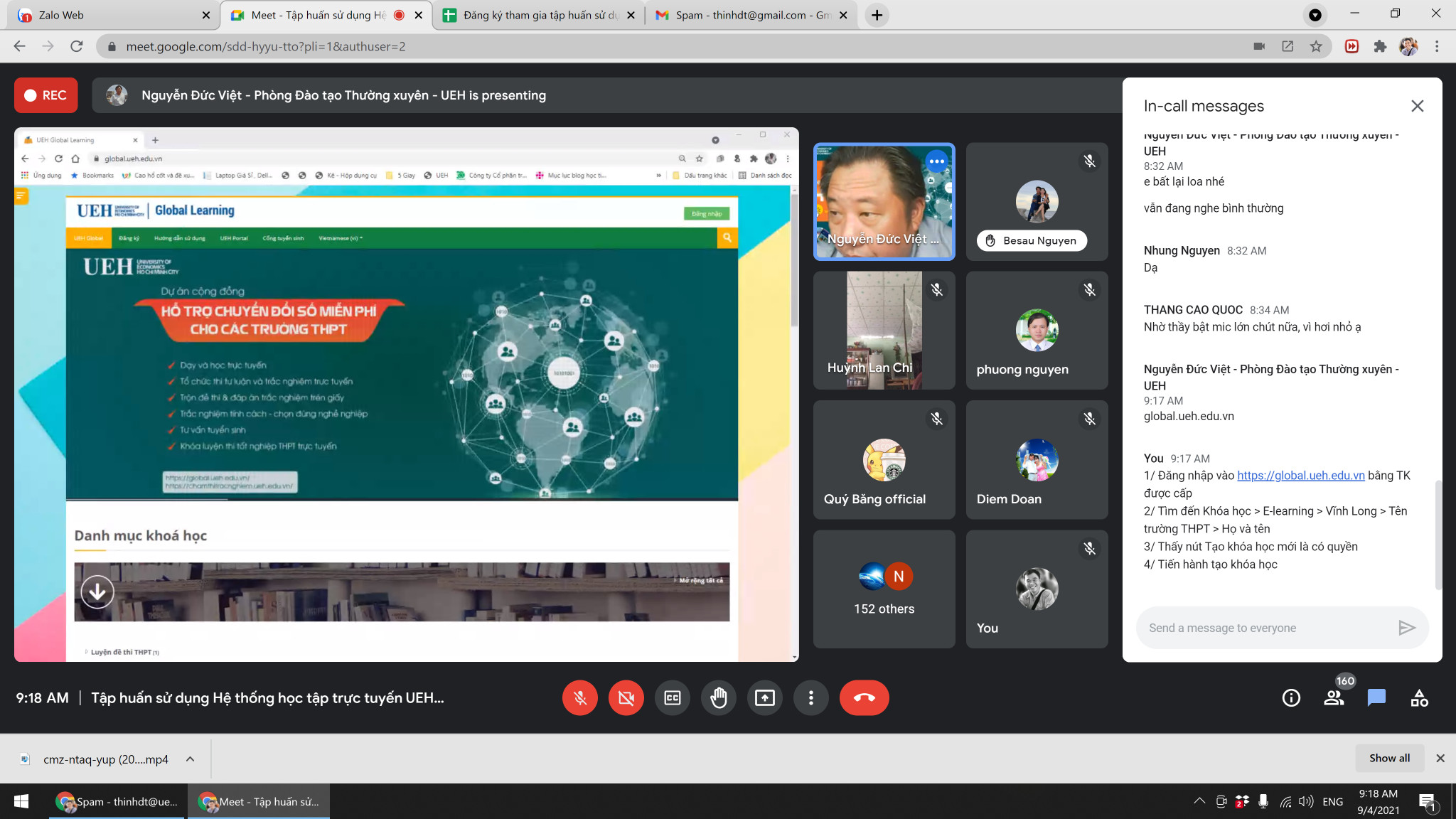Open the Wi-Fi network tray icon

pyautogui.click(x=1285, y=802)
